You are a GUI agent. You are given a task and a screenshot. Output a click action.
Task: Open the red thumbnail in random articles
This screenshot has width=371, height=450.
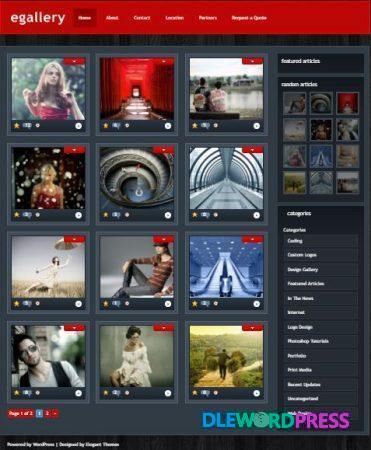(348, 103)
